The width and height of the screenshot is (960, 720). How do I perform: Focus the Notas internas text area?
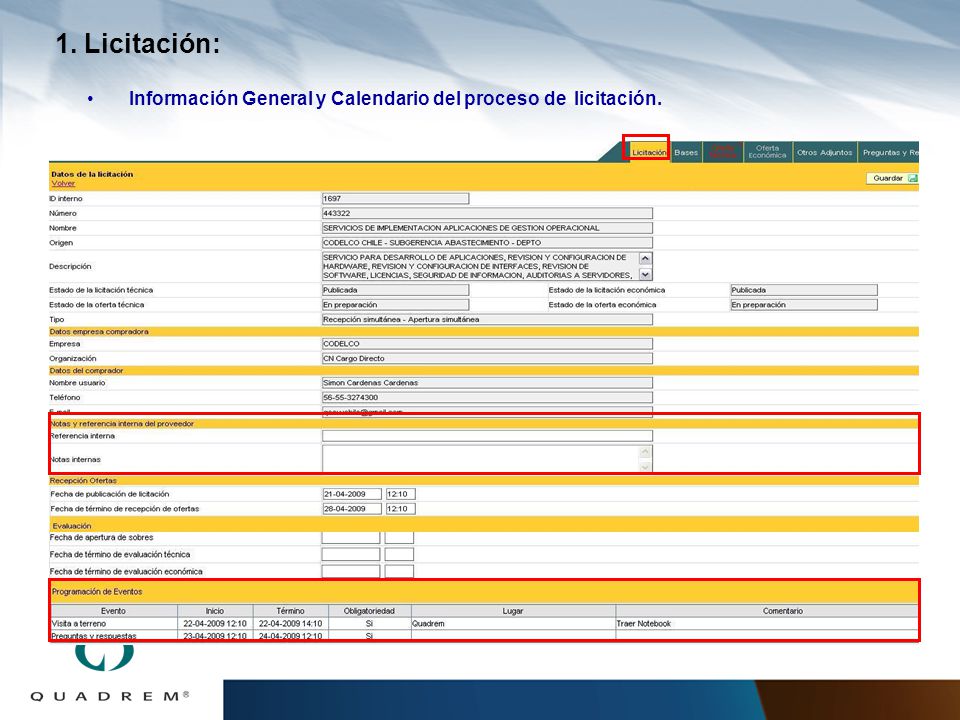point(481,459)
